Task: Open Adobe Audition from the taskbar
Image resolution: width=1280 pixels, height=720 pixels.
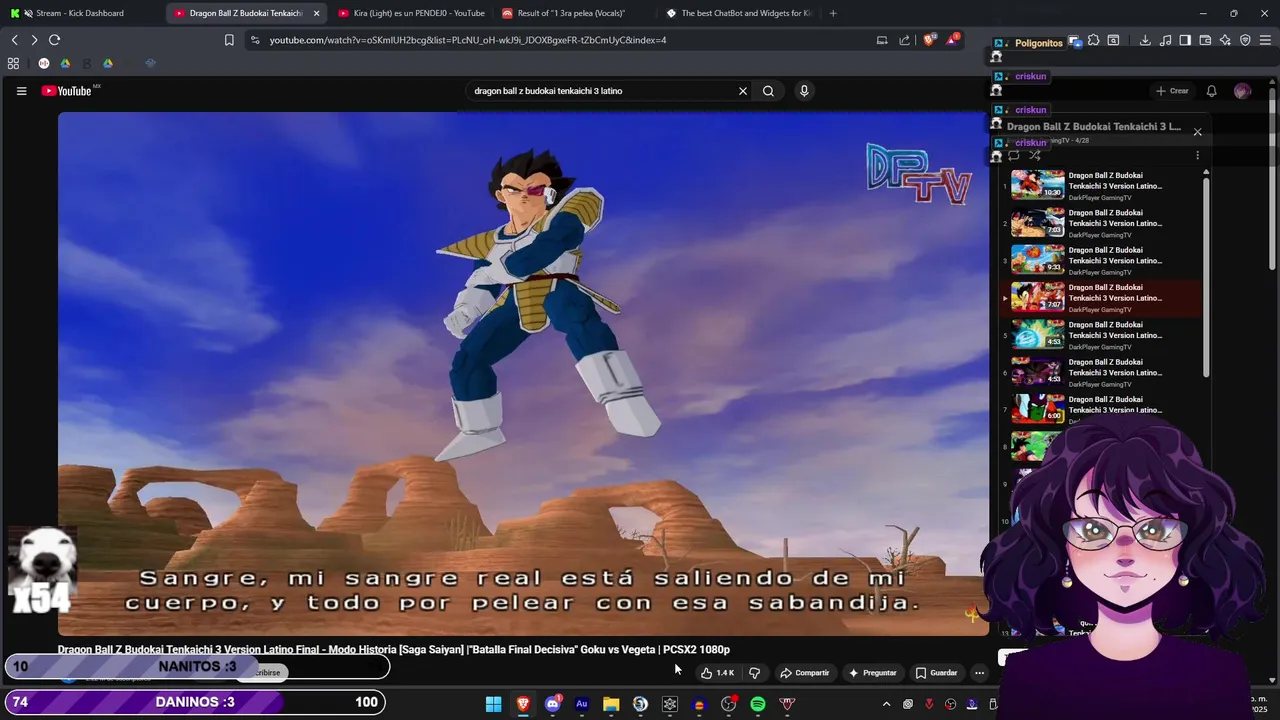Action: point(581,704)
